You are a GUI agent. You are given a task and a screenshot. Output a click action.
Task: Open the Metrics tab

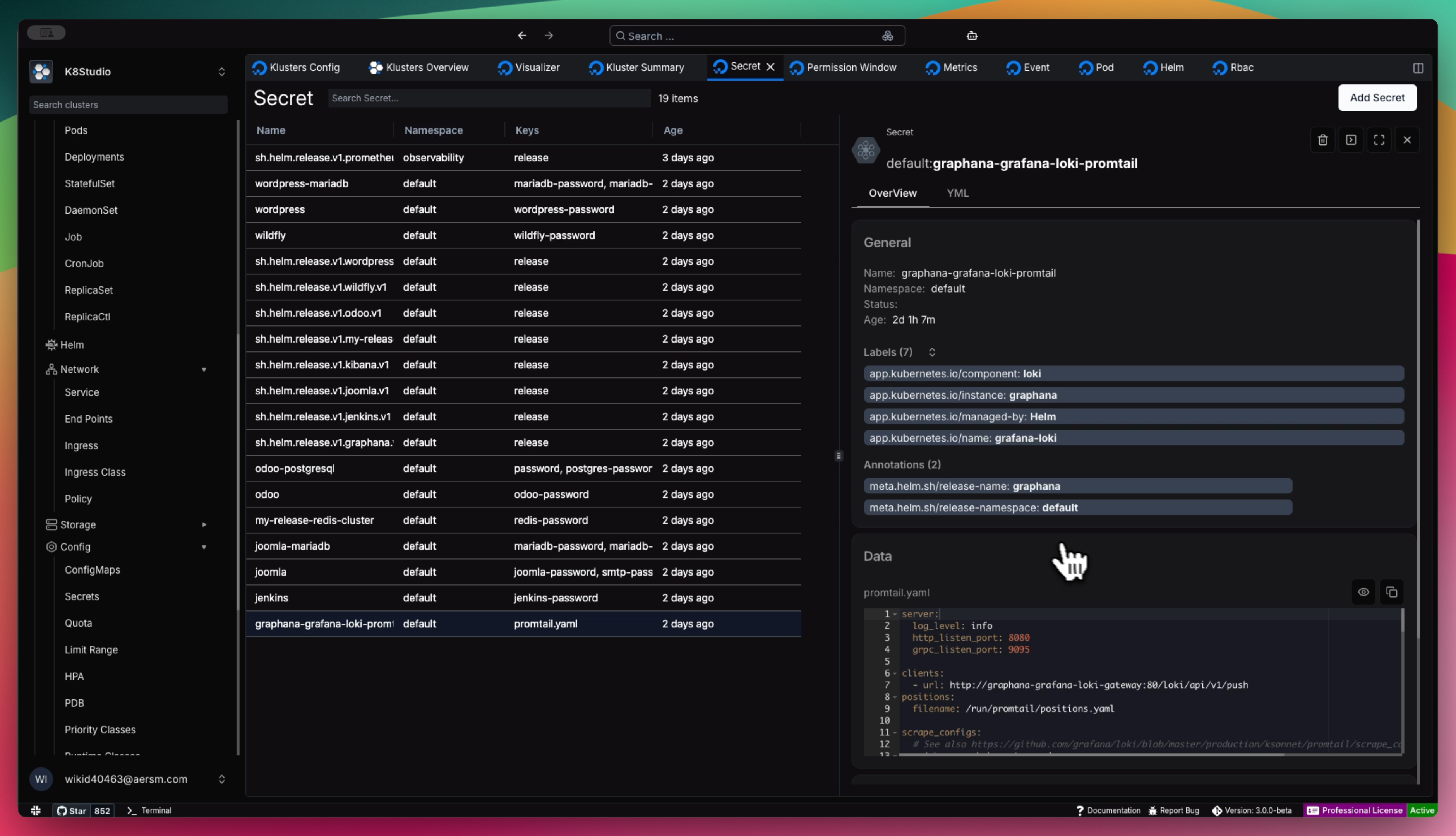951,68
